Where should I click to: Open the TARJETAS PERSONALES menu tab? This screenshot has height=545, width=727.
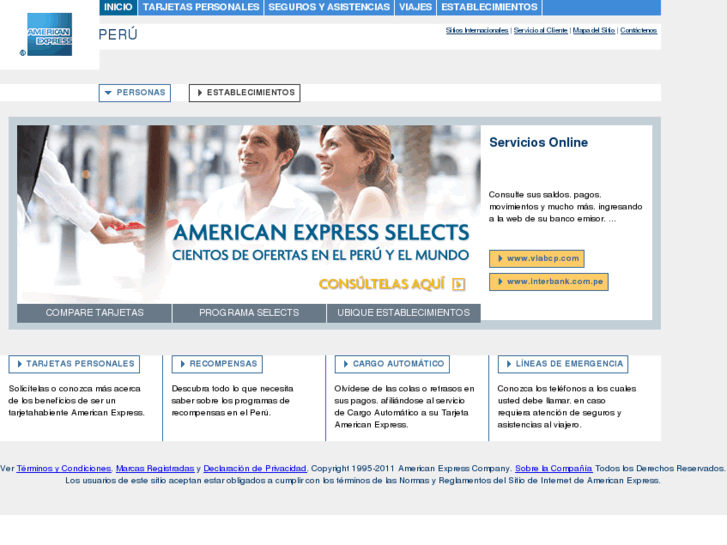click(201, 7)
